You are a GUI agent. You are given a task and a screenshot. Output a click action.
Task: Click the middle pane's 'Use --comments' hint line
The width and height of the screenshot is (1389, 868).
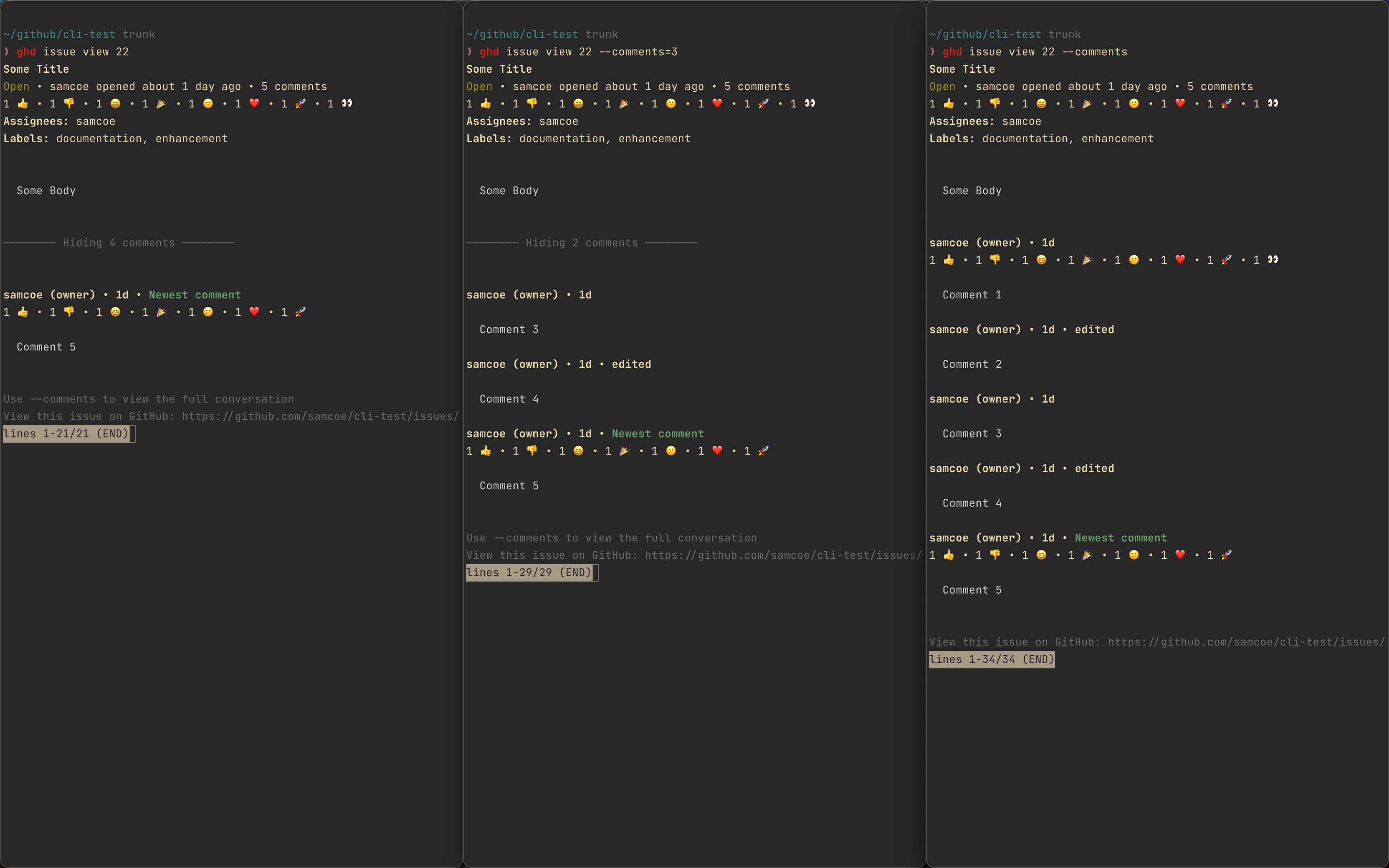tap(611, 538)
